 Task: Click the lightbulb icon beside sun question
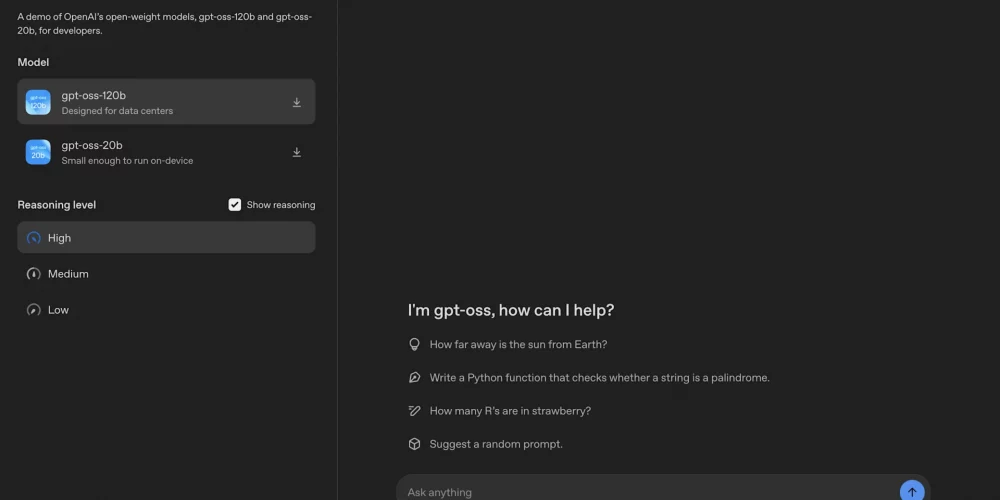click(415, 344)
